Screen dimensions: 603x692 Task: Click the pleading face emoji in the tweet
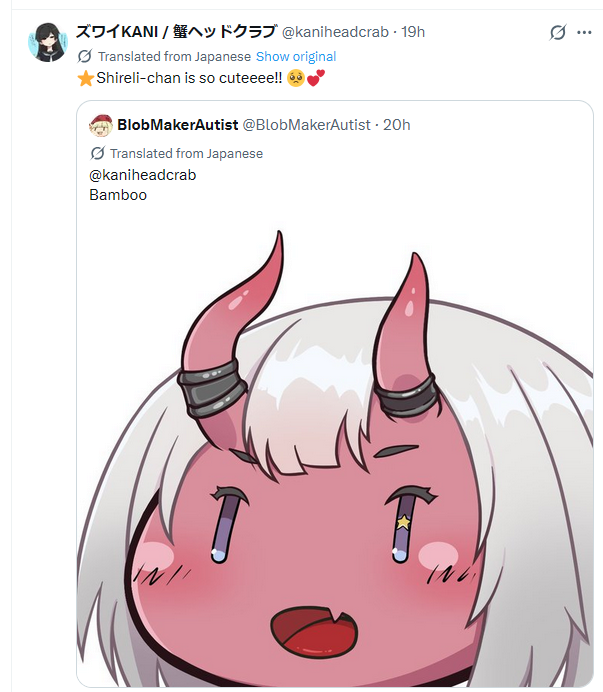[x=296, y=78]
